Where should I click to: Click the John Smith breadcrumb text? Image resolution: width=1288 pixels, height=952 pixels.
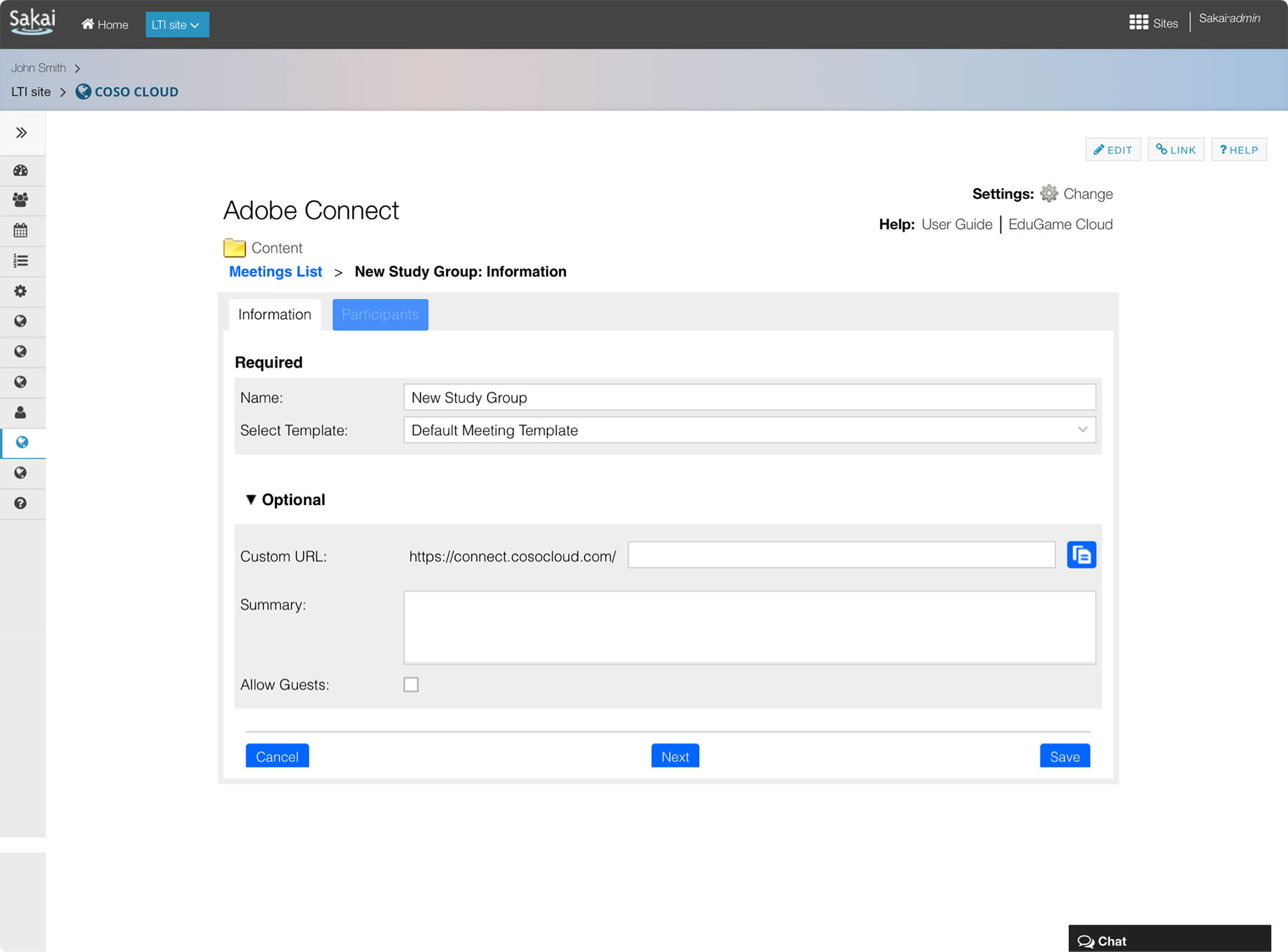point(39,68)
